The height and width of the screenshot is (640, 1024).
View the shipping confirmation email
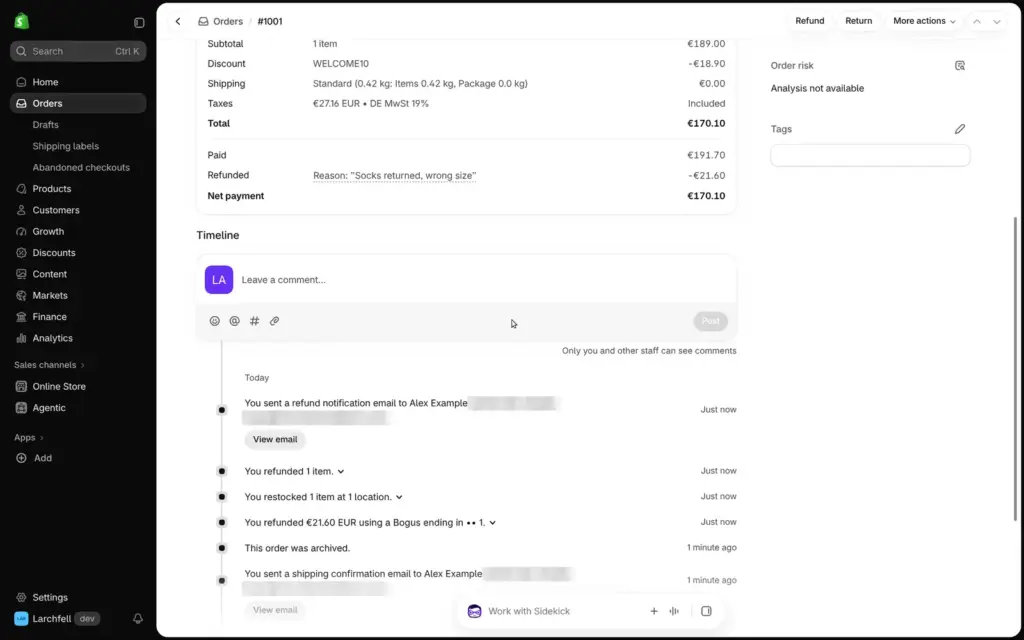pyautogui.click(x=275, y=610)
